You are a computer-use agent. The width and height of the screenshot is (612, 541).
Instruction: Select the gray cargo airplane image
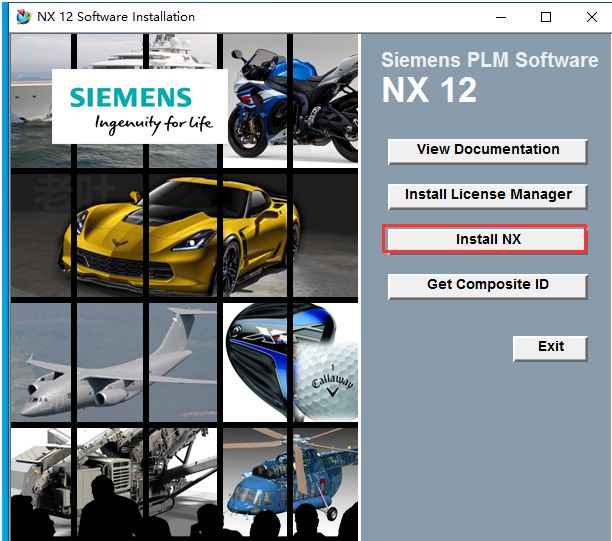115,365
